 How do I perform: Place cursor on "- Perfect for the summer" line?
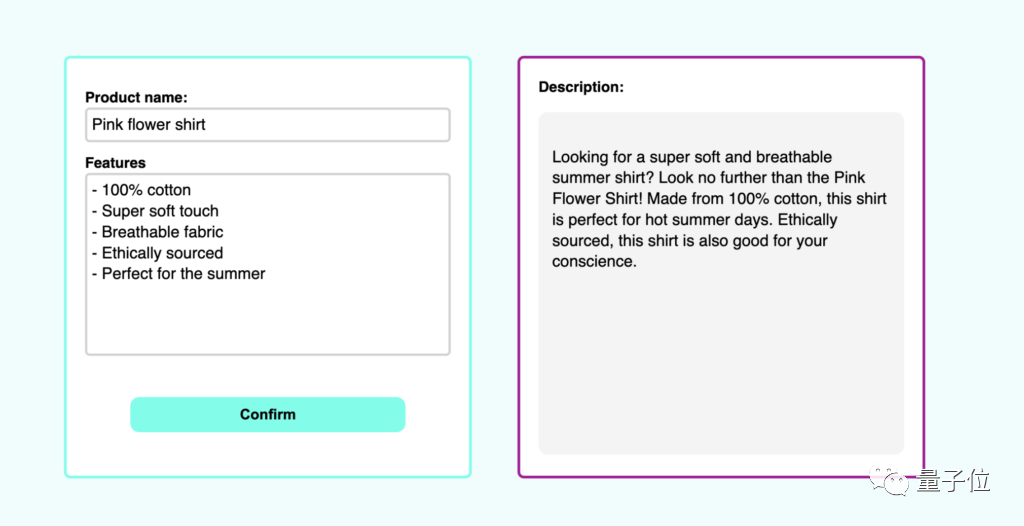[178, 274]
